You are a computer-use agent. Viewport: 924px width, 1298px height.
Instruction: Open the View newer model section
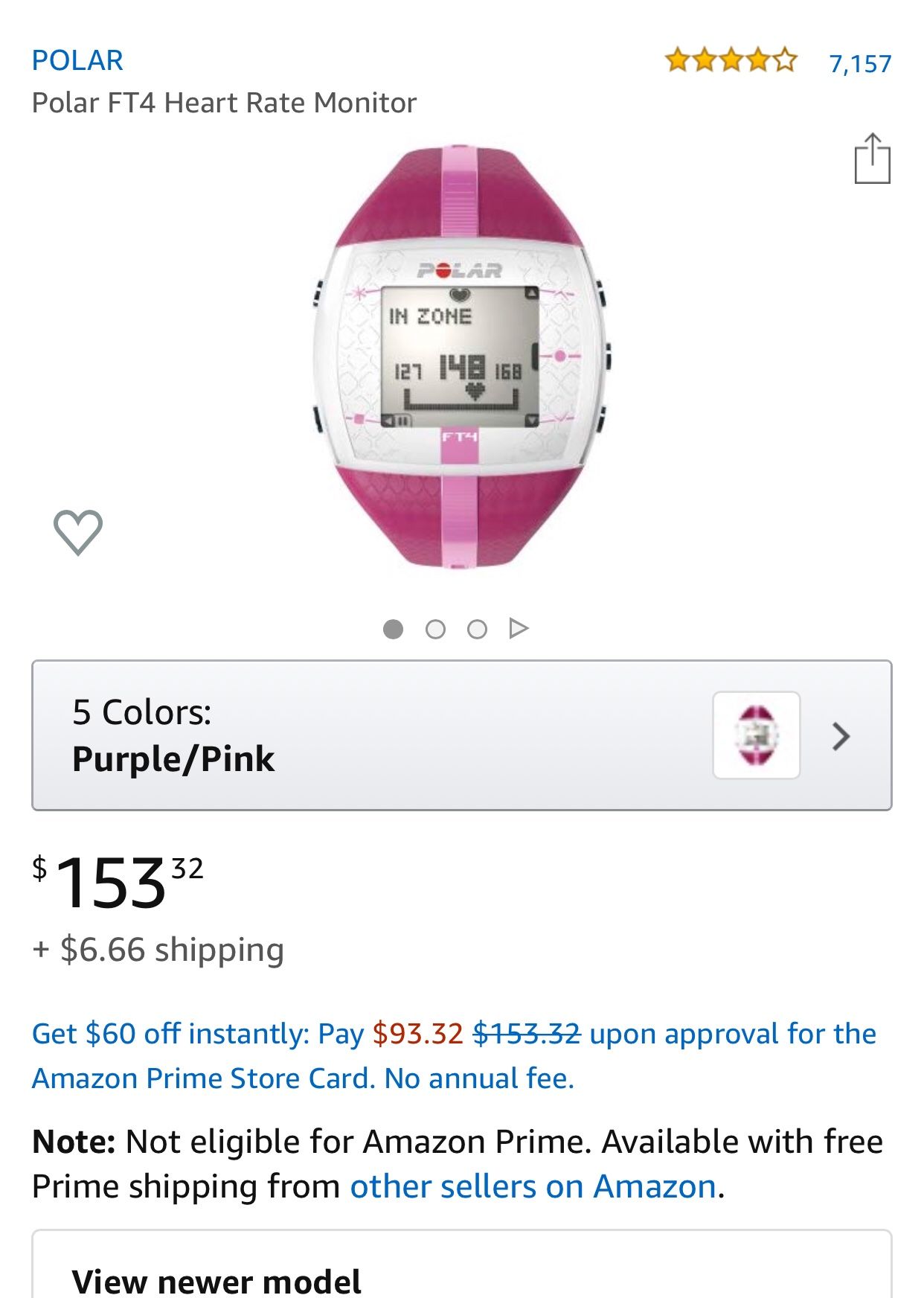click(x=216, y=1281)
